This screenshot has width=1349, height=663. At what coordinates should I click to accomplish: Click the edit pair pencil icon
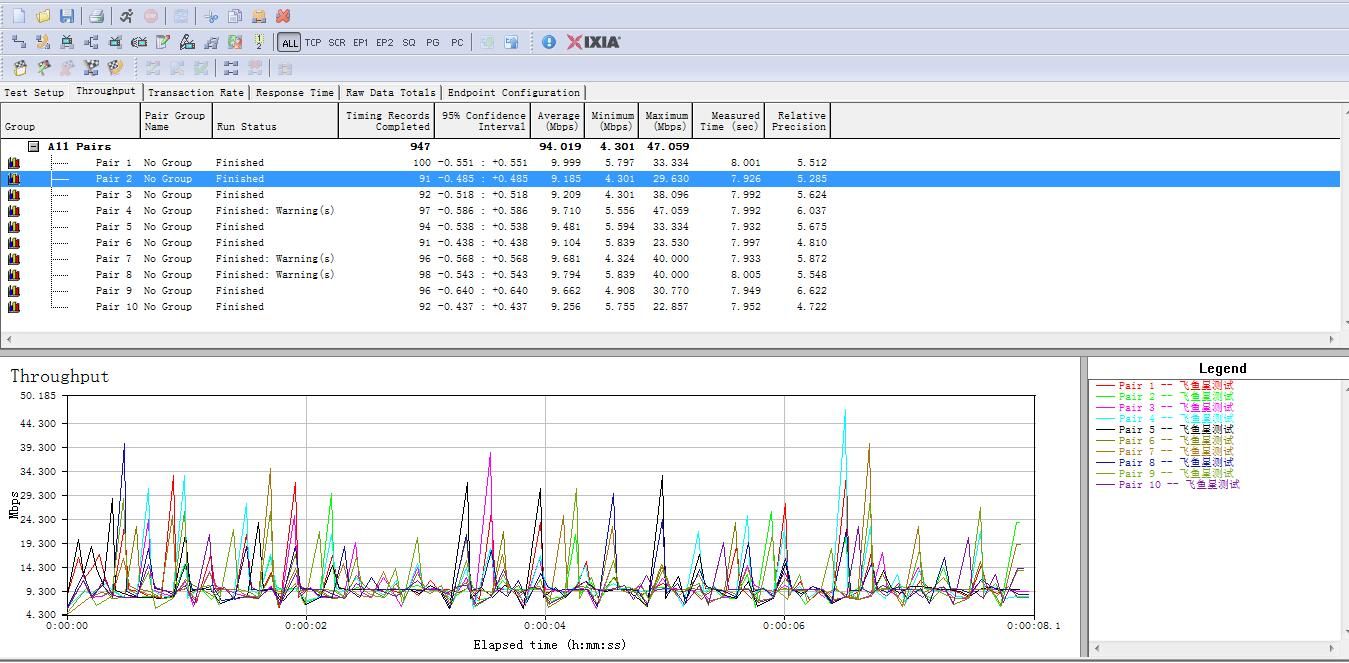163,42
